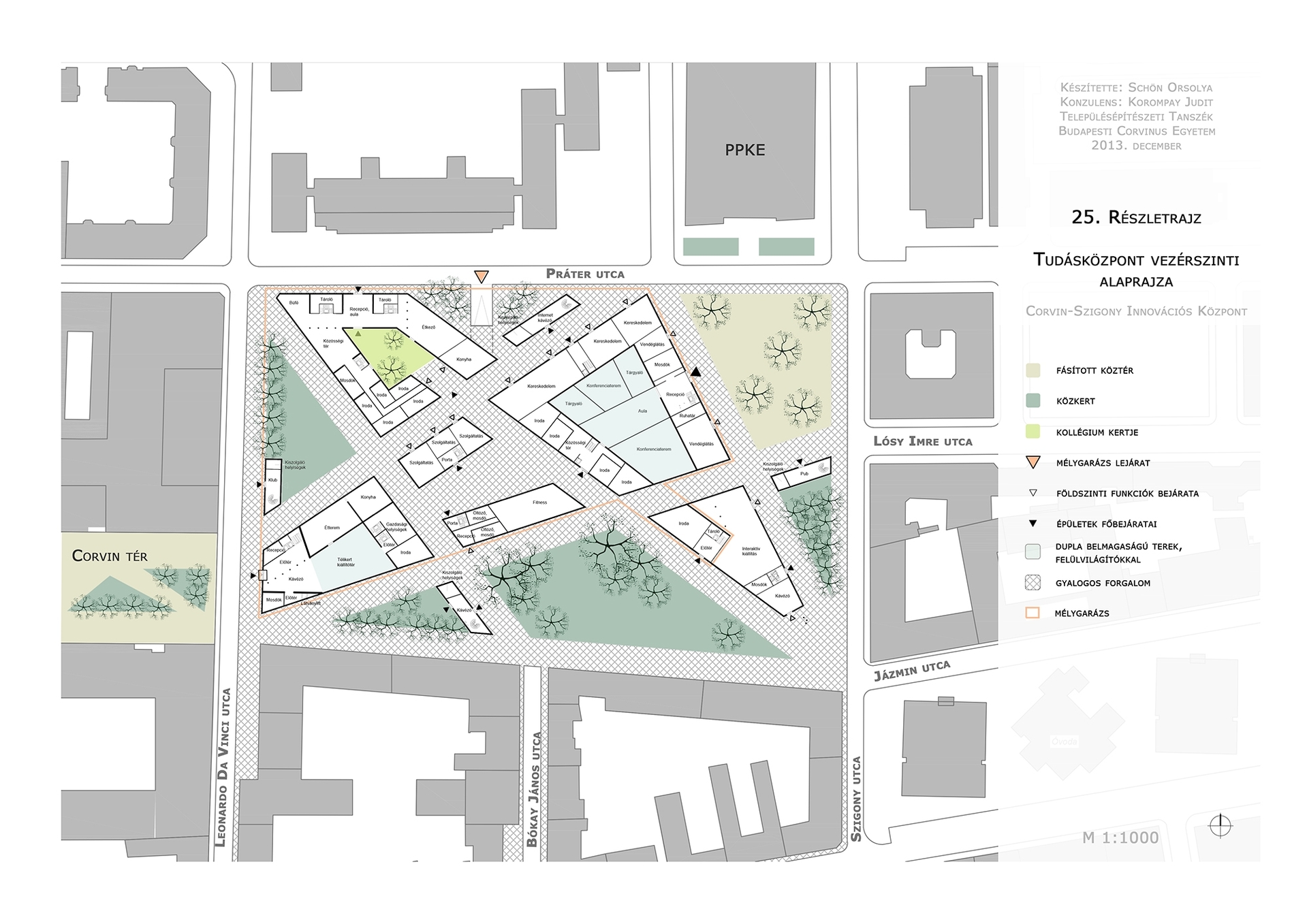Select the Közkert legend swatch
The height and width of the screenshot is (924, 1307).
click(1033, 401)
